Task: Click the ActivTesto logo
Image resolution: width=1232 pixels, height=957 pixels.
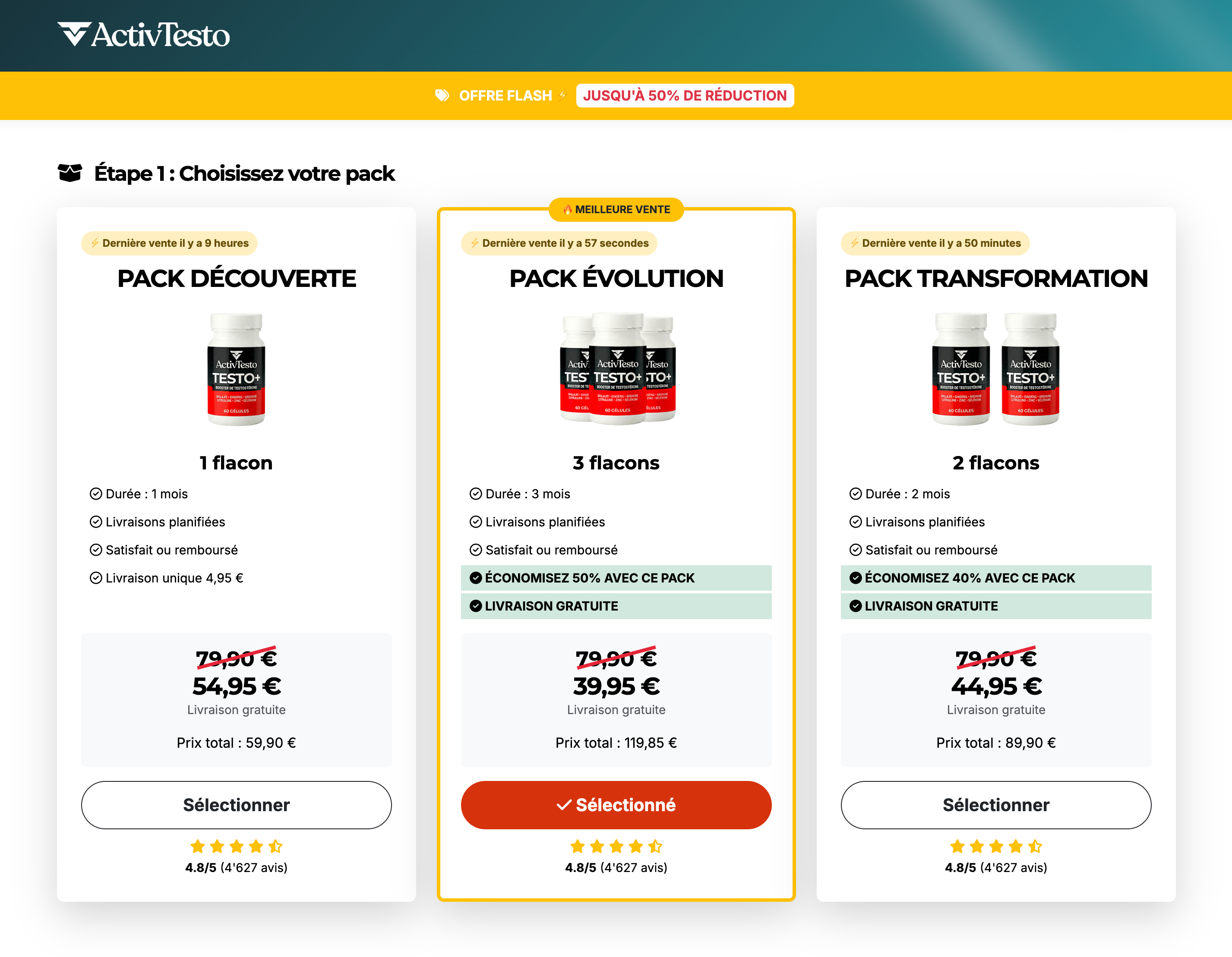Action: pos(143,35)
